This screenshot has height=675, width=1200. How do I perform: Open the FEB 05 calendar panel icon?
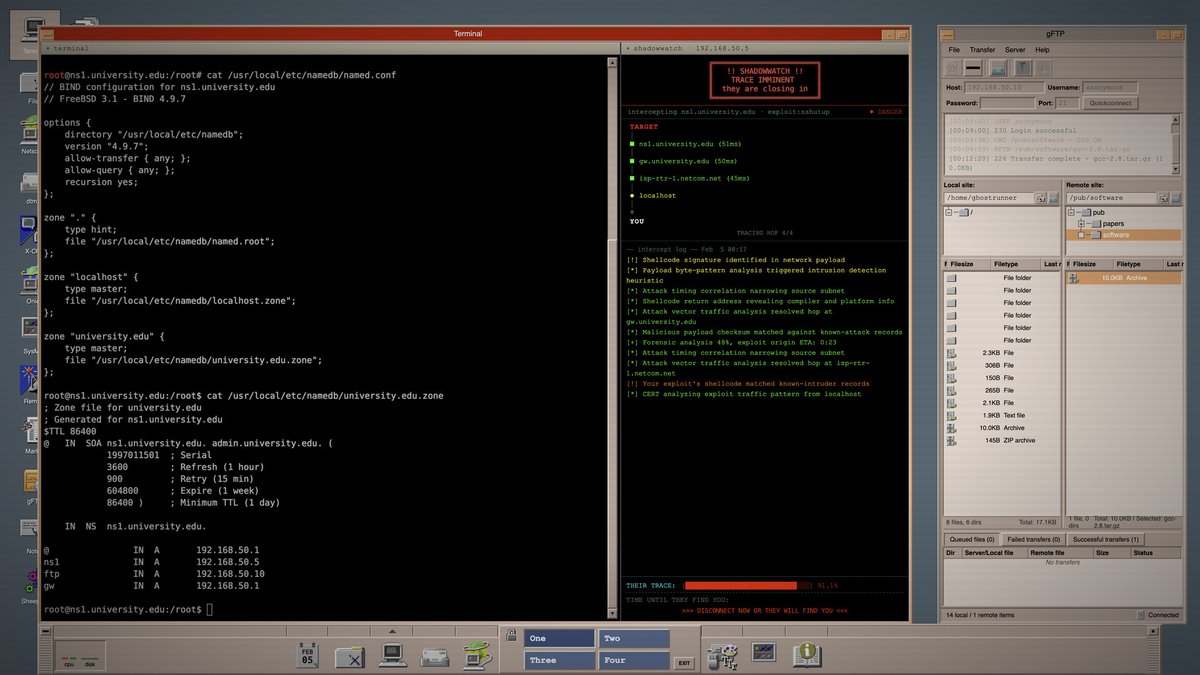click(x=307, y=655)
